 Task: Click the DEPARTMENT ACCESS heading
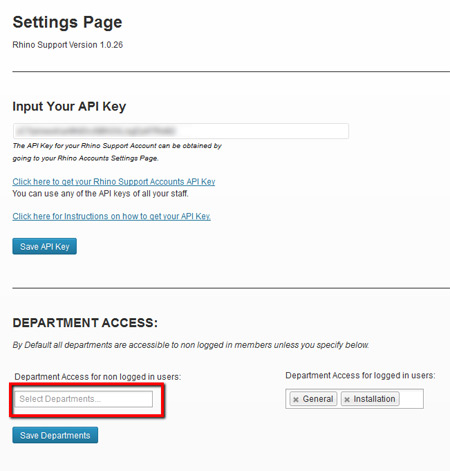[x=85, y=323]
